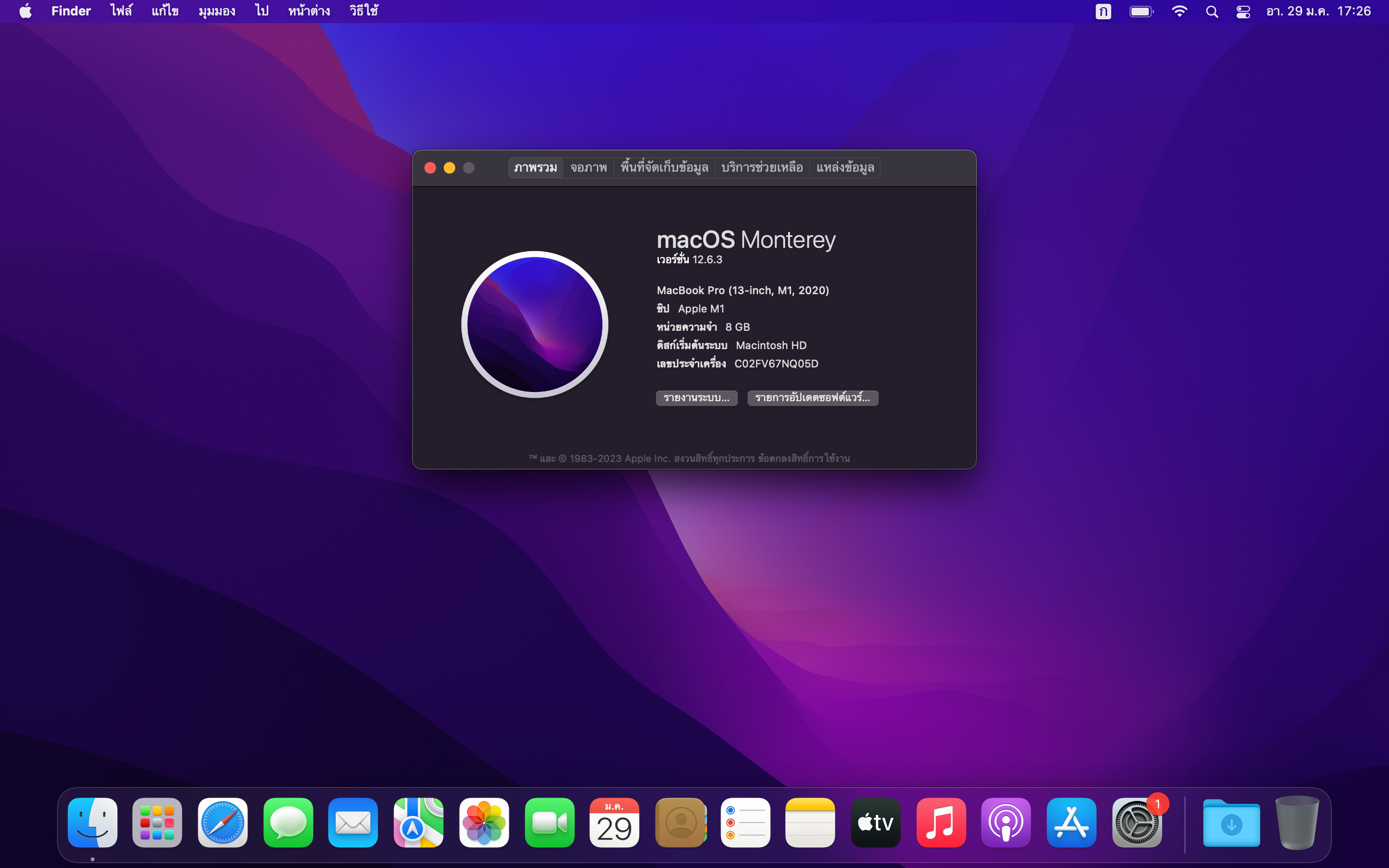Image resolution: width=1389 pixels, height=868 pixels.
Task: Open the Music app icon
Action: (941, 823)
